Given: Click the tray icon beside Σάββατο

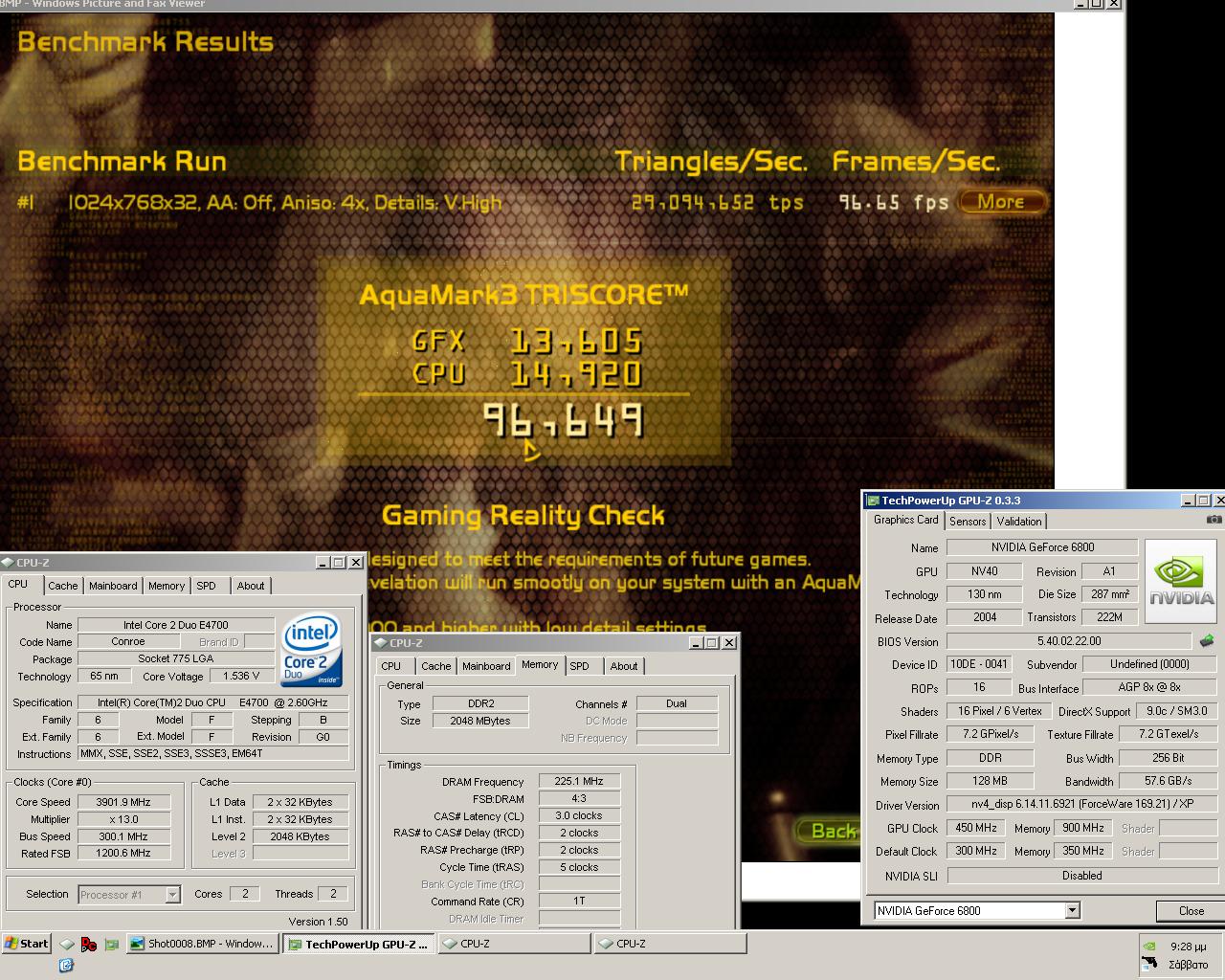Looking at the screenshot, I should (x=1149, y=964).
